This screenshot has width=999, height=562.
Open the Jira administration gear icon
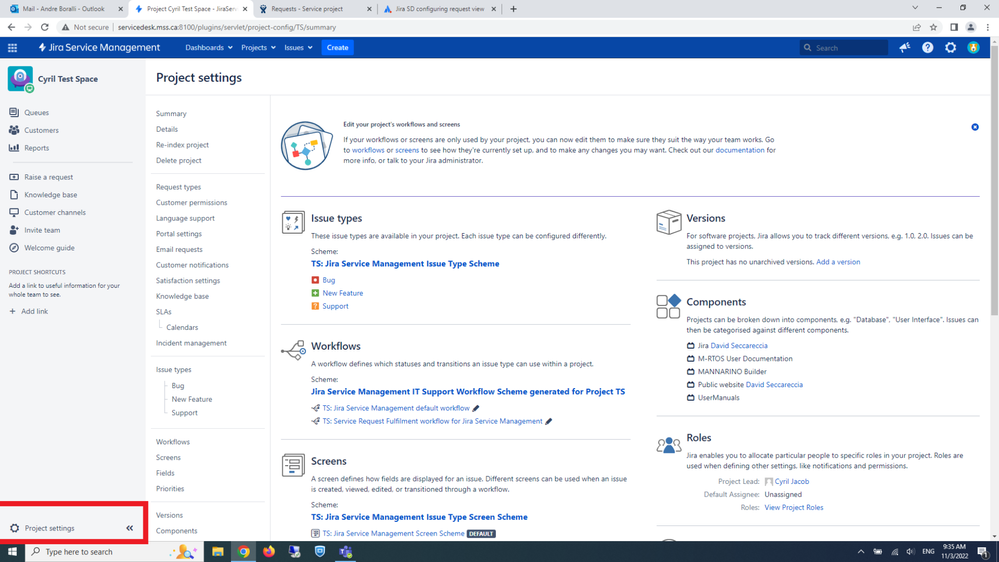coord(951,48)
